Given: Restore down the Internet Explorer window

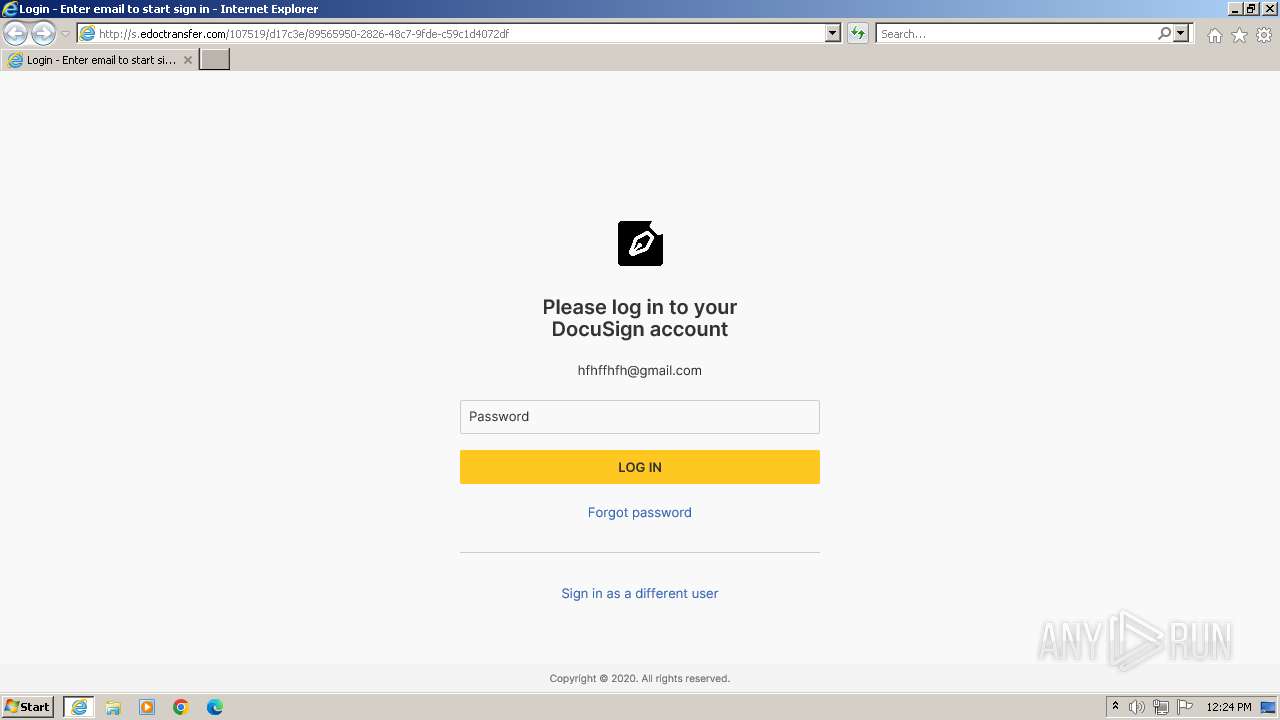Looking at the screenshot, I should [x=1251, y=9].
